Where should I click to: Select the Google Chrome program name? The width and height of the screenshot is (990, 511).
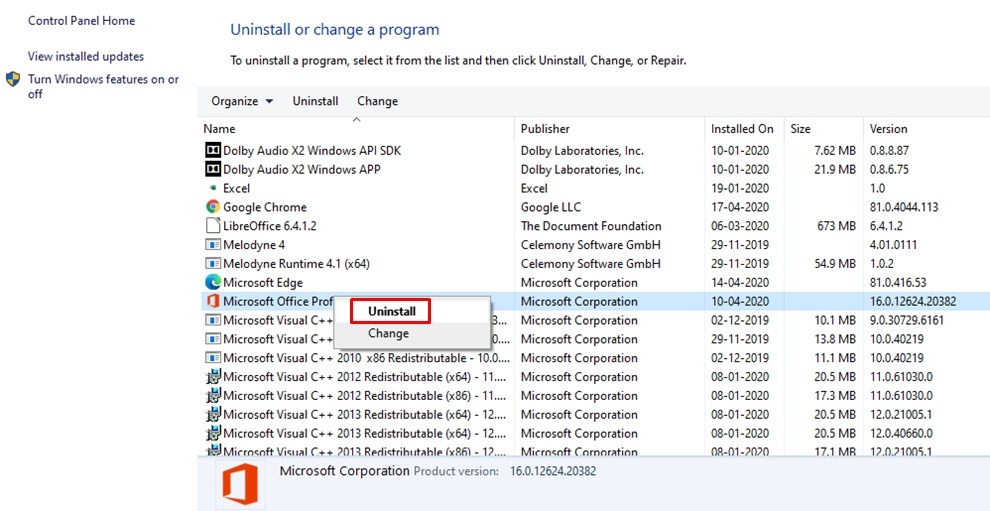click(265, 207)
